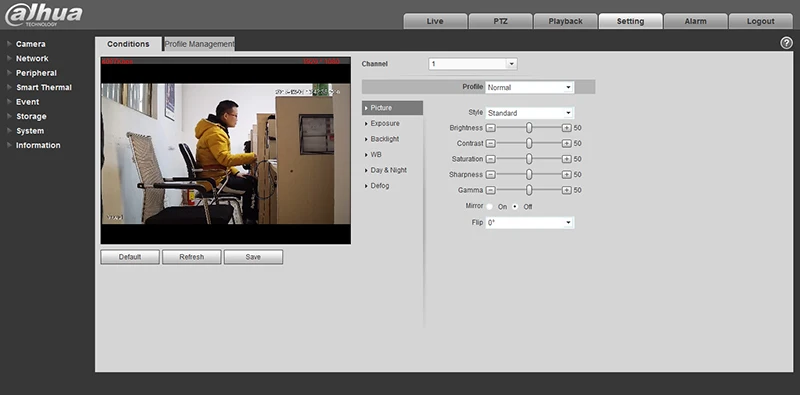800x395 pixels.
Task: Increase Contrast with the plus button
Action: point(566,143)
